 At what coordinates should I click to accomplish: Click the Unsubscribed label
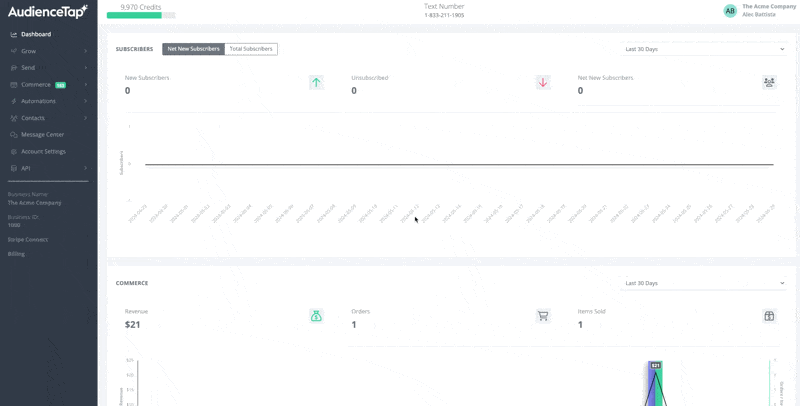coord(369,78)
